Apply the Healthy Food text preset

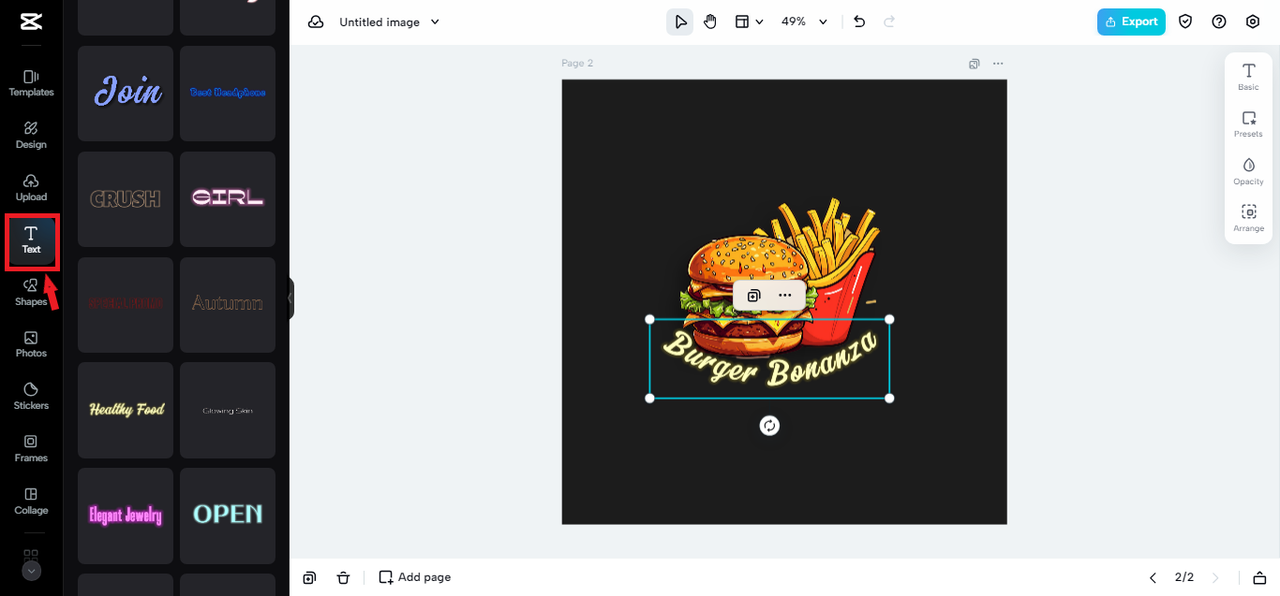[x=126, y=410]
